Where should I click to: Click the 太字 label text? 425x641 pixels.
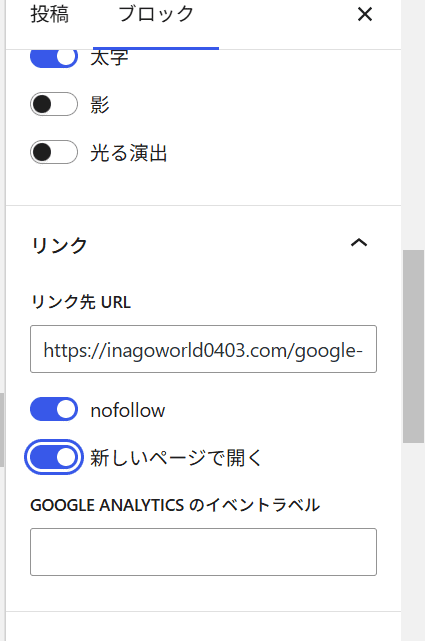(x=109, y=58)
